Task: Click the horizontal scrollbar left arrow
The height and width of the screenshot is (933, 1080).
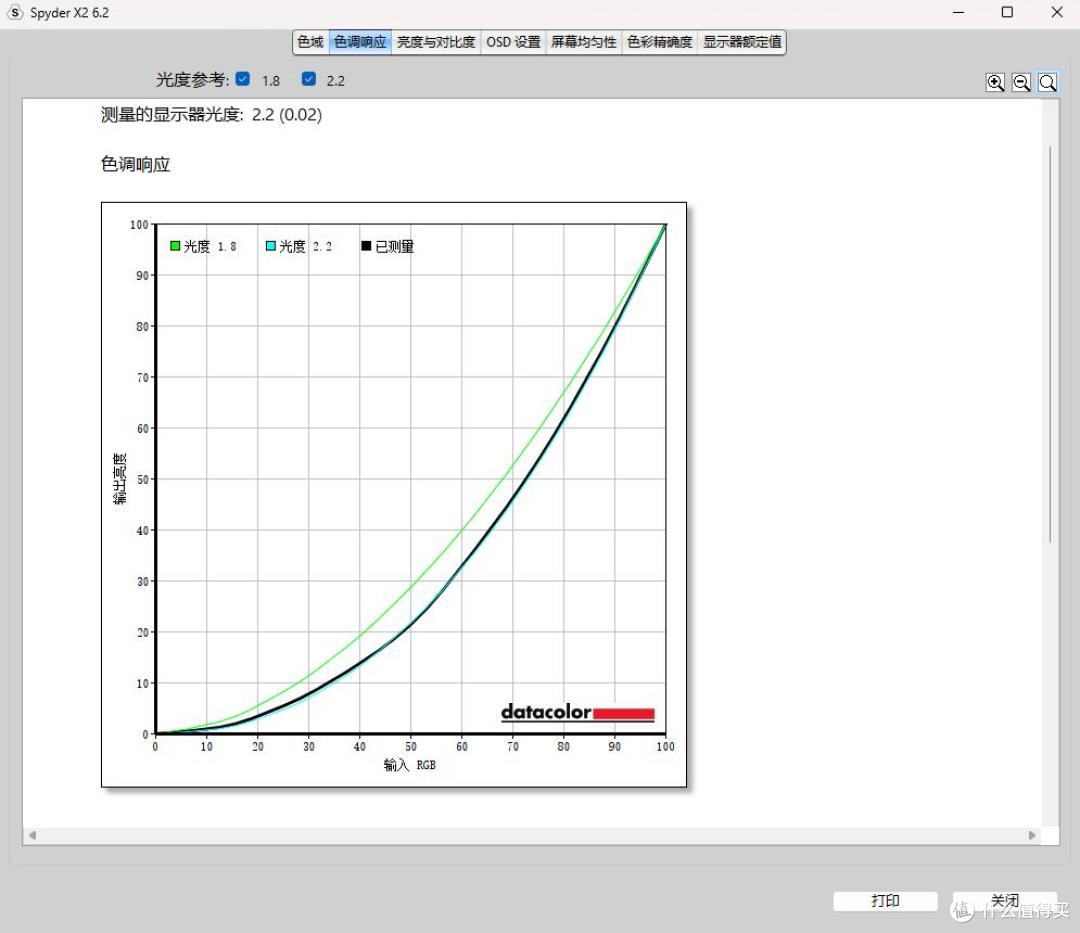Action: pos(32,835)
